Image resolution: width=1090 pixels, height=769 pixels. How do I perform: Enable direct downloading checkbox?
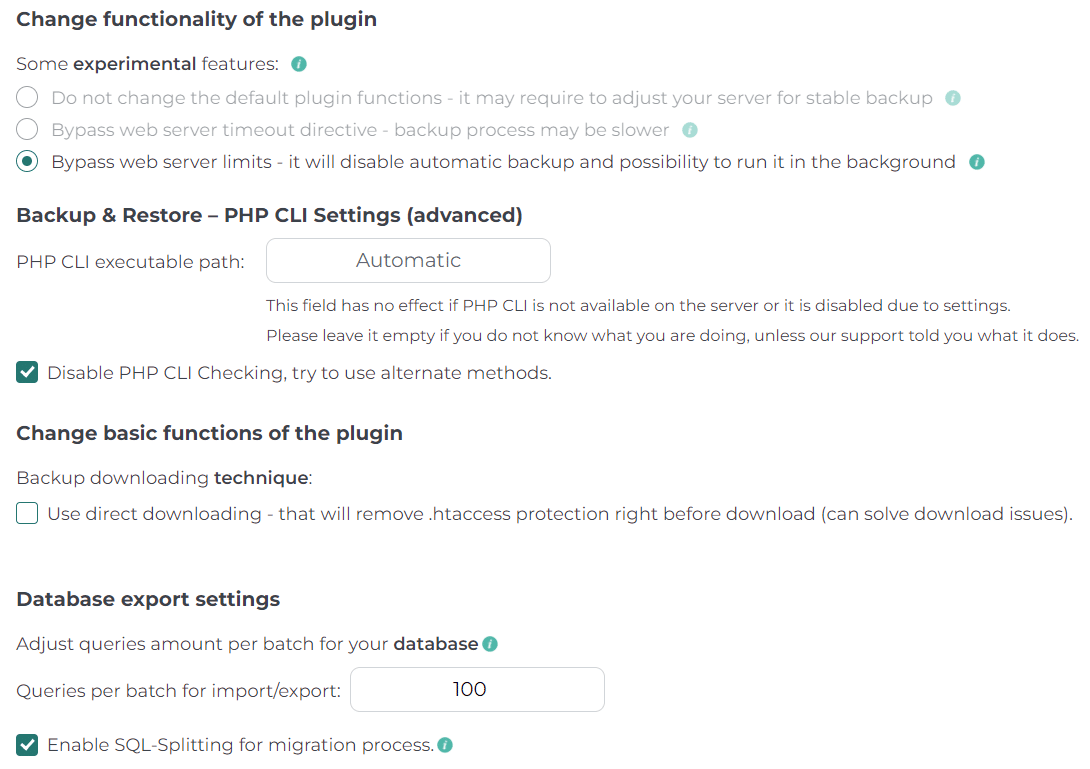(x=27, y=514)
